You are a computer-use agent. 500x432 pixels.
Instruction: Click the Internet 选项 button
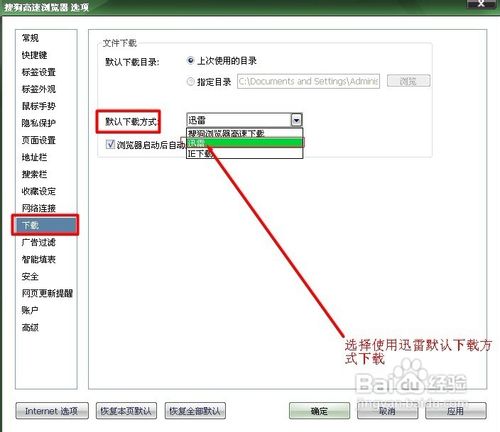click(52, 411)
